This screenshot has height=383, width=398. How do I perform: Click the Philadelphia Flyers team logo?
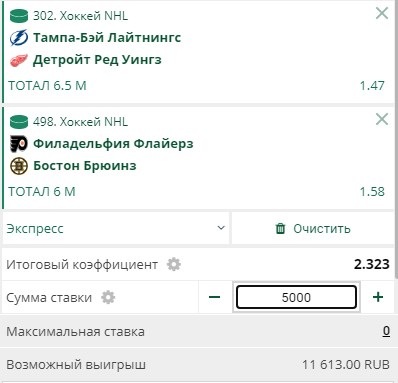(19, 144)
